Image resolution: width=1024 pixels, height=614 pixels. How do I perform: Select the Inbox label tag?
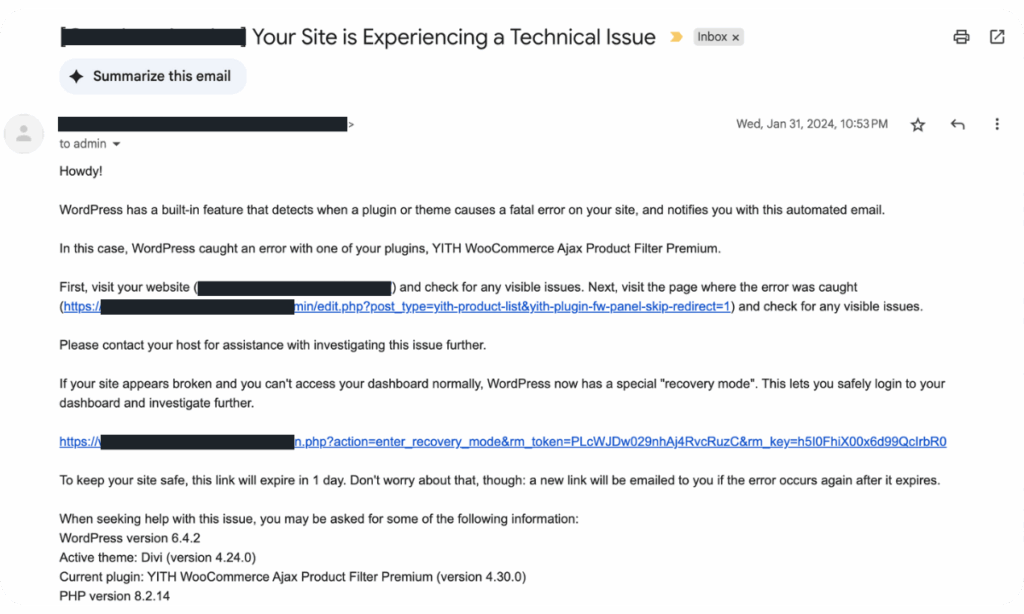click(x=712, y=36)
